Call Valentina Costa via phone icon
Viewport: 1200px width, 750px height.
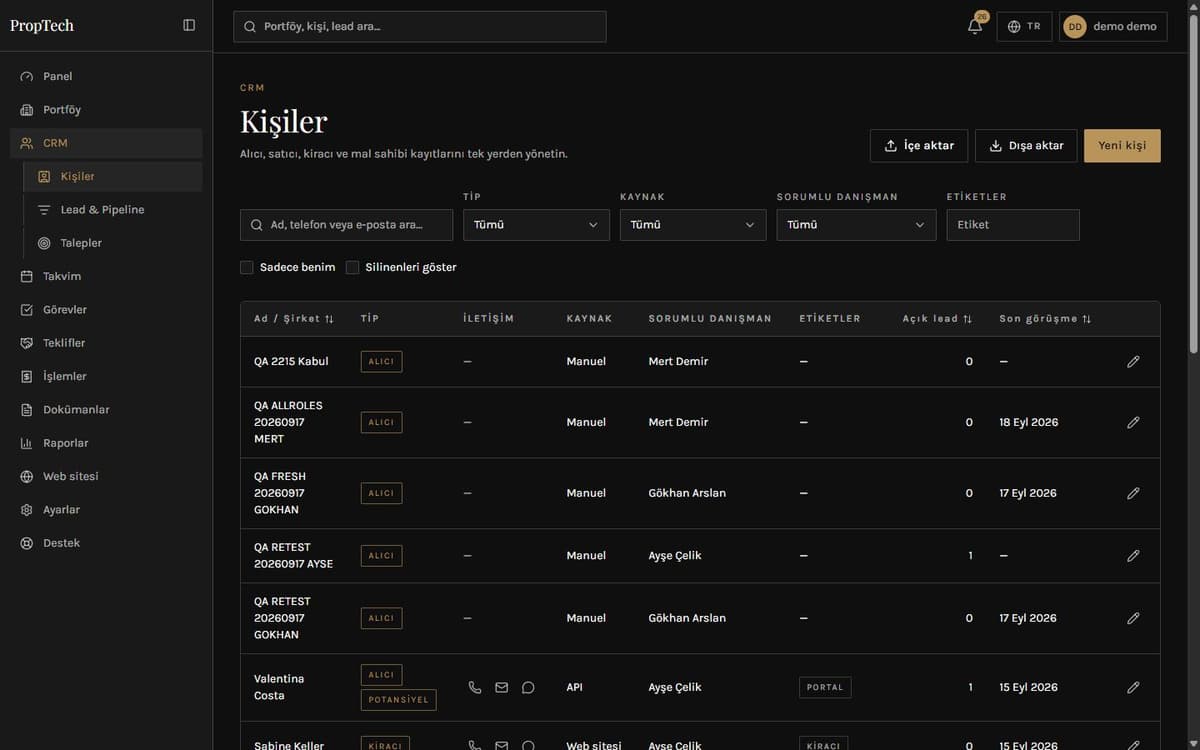pos(475,687)
